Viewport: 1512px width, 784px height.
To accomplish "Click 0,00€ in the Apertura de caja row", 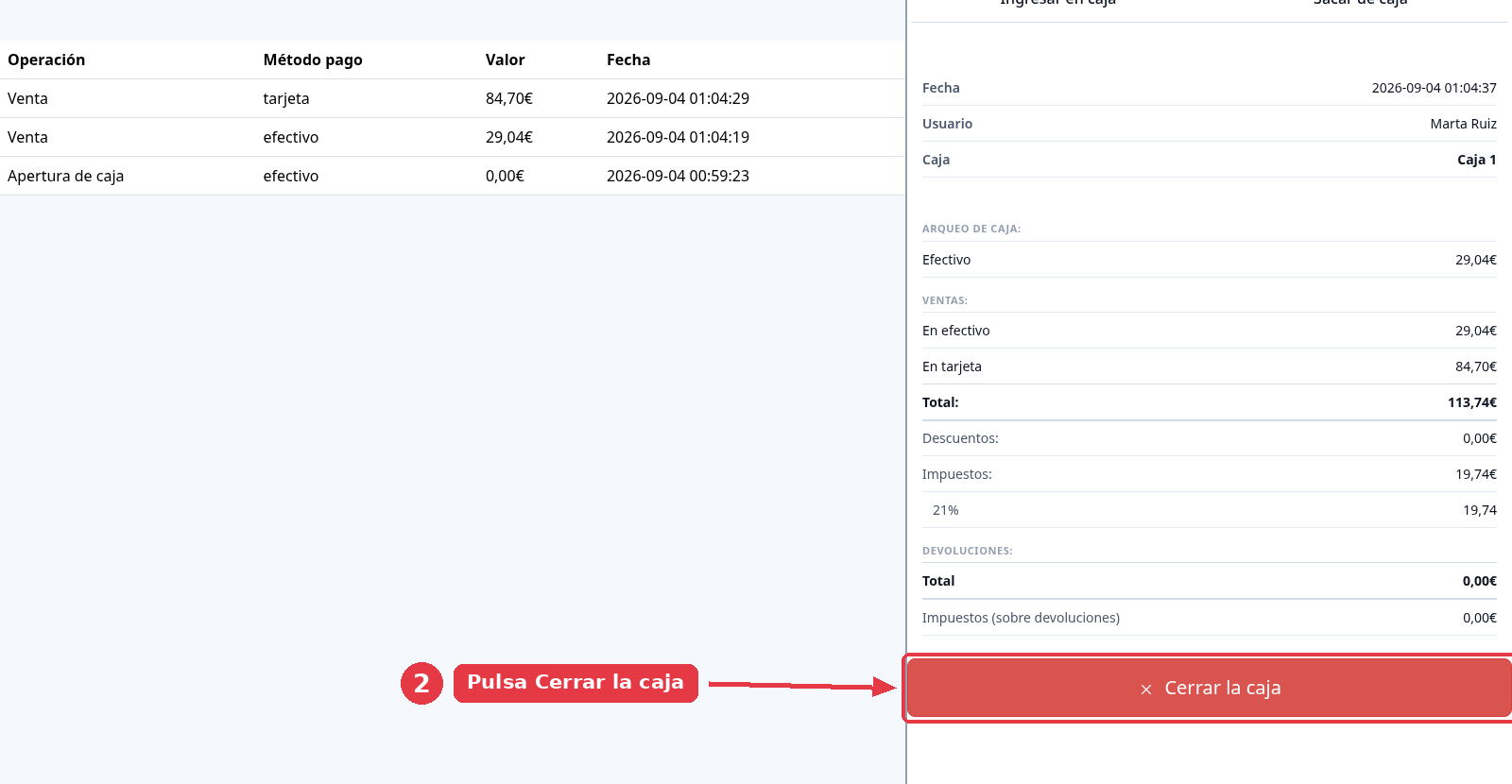I will [x=505, y=176].
